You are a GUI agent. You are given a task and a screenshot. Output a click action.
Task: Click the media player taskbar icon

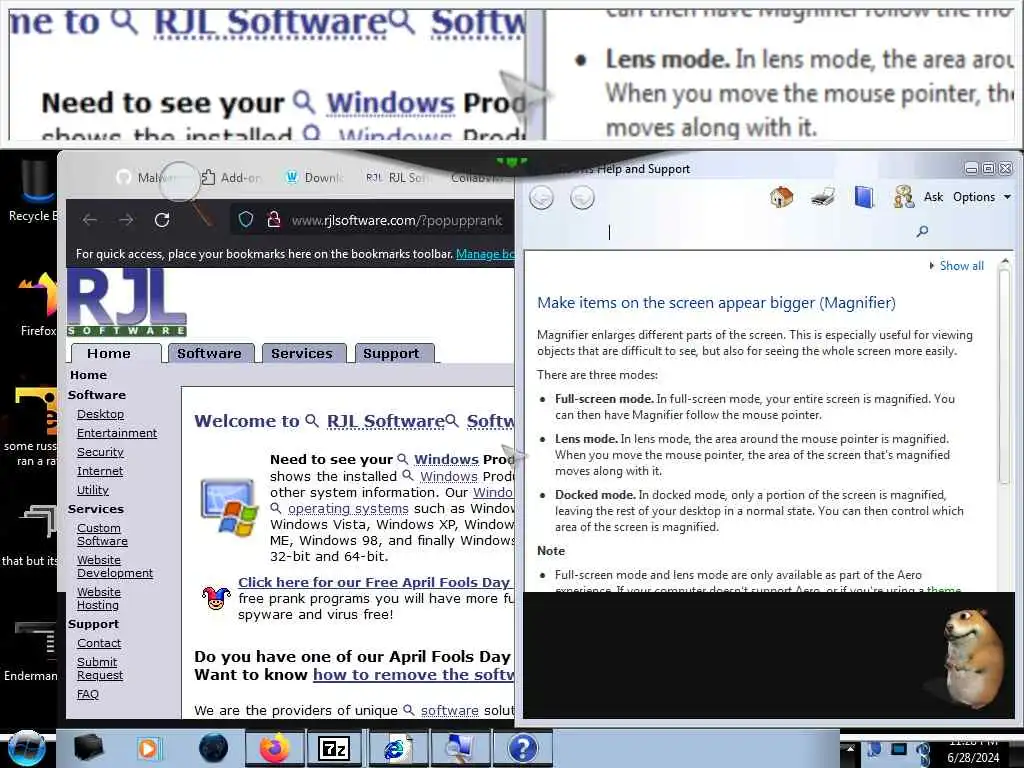coord(149,748)
